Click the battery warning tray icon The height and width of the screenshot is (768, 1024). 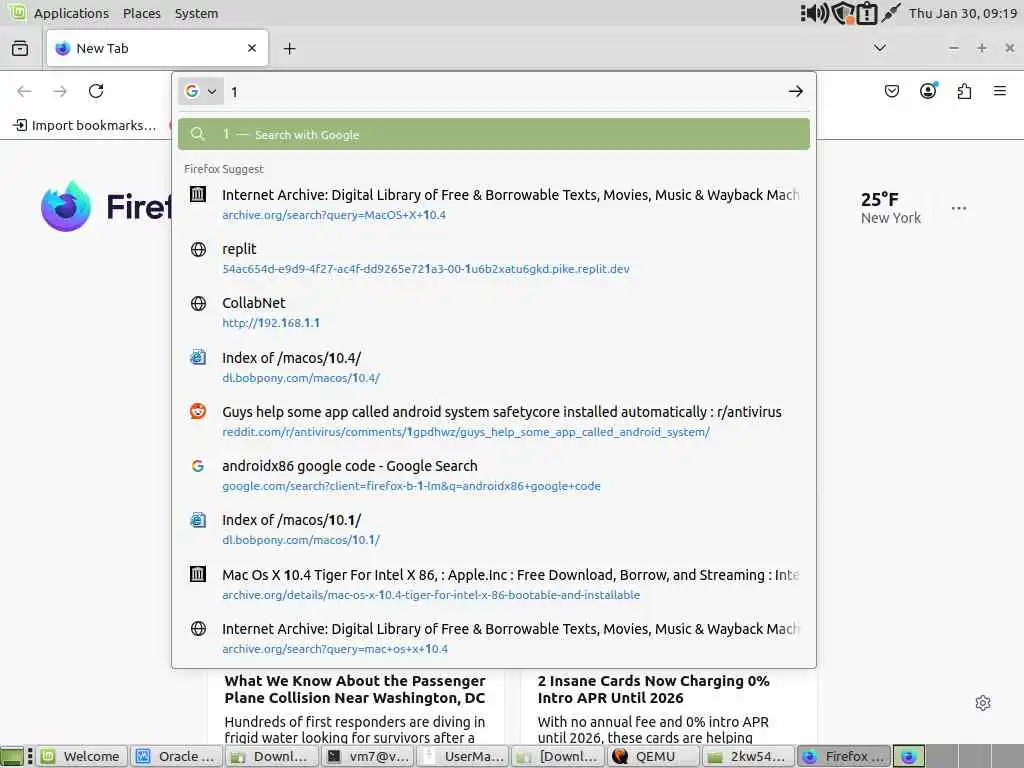click(x=867, y=13)
